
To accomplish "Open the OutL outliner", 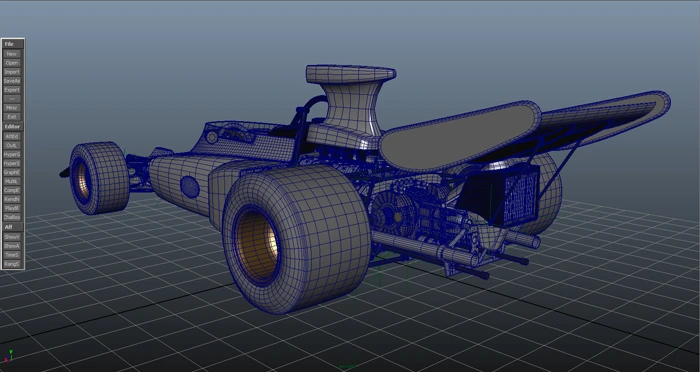I will tap(12, 145).
